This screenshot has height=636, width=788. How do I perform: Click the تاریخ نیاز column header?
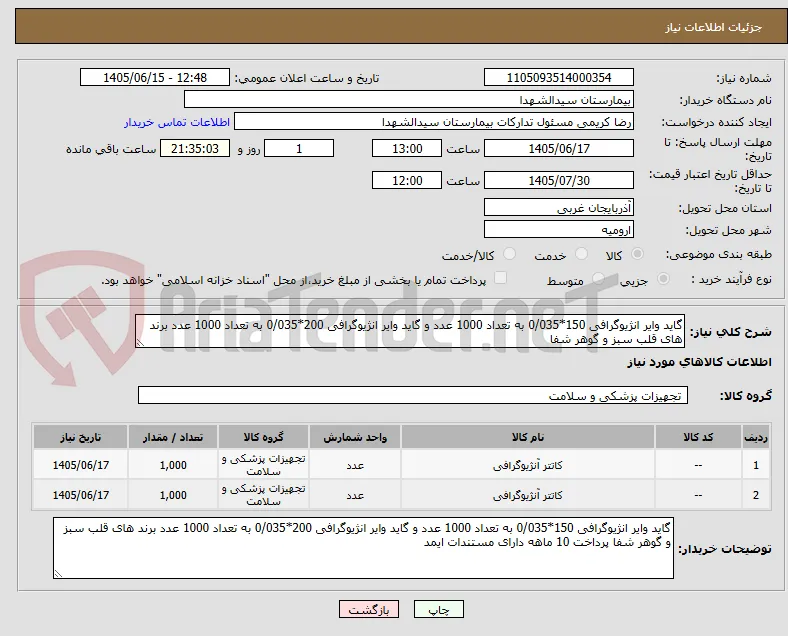coord(80,437)
